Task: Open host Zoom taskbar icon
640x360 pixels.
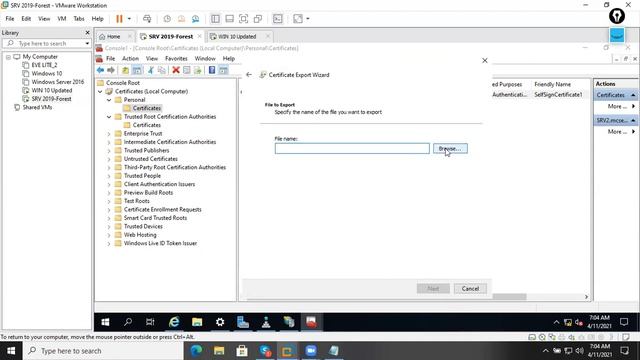Action: click(x=311, y=351)
